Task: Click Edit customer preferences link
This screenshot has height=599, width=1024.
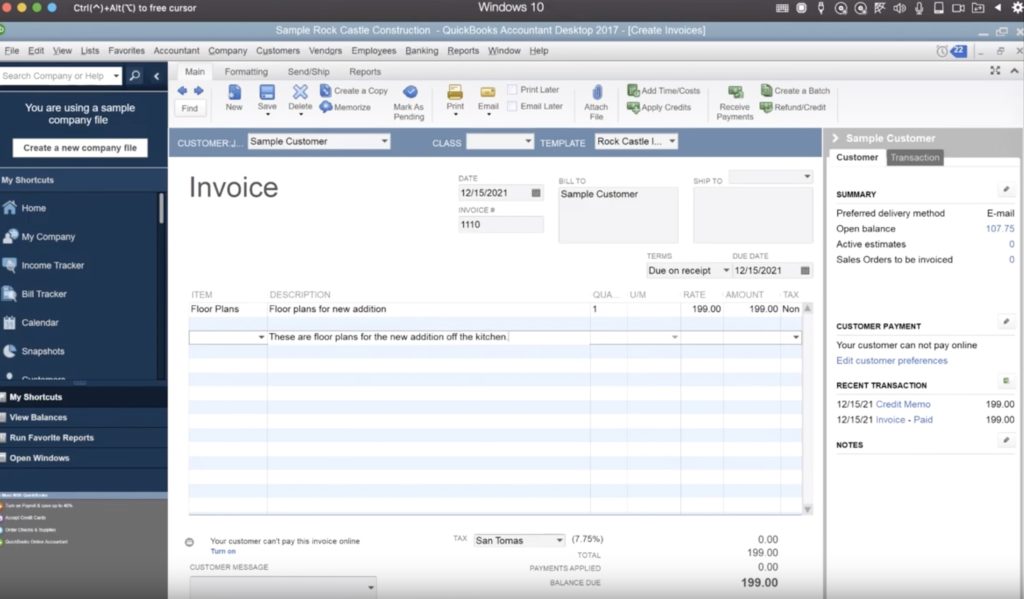Action: [891, 361]
